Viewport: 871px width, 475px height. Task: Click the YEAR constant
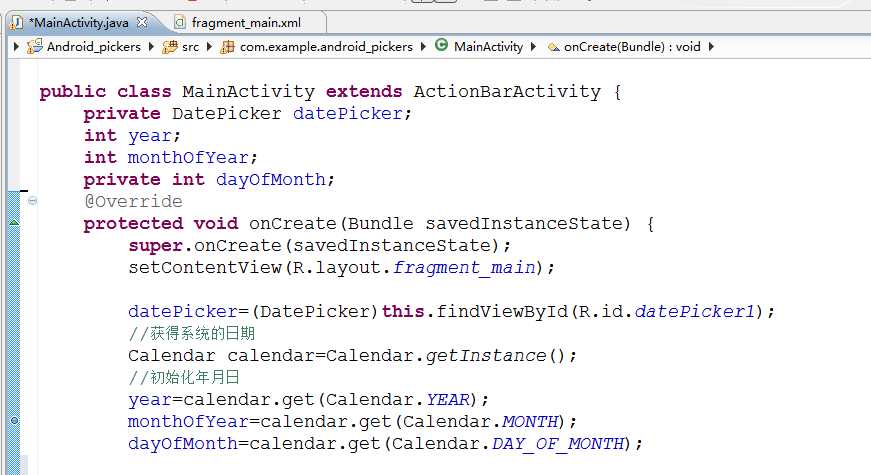click(448, 399)
